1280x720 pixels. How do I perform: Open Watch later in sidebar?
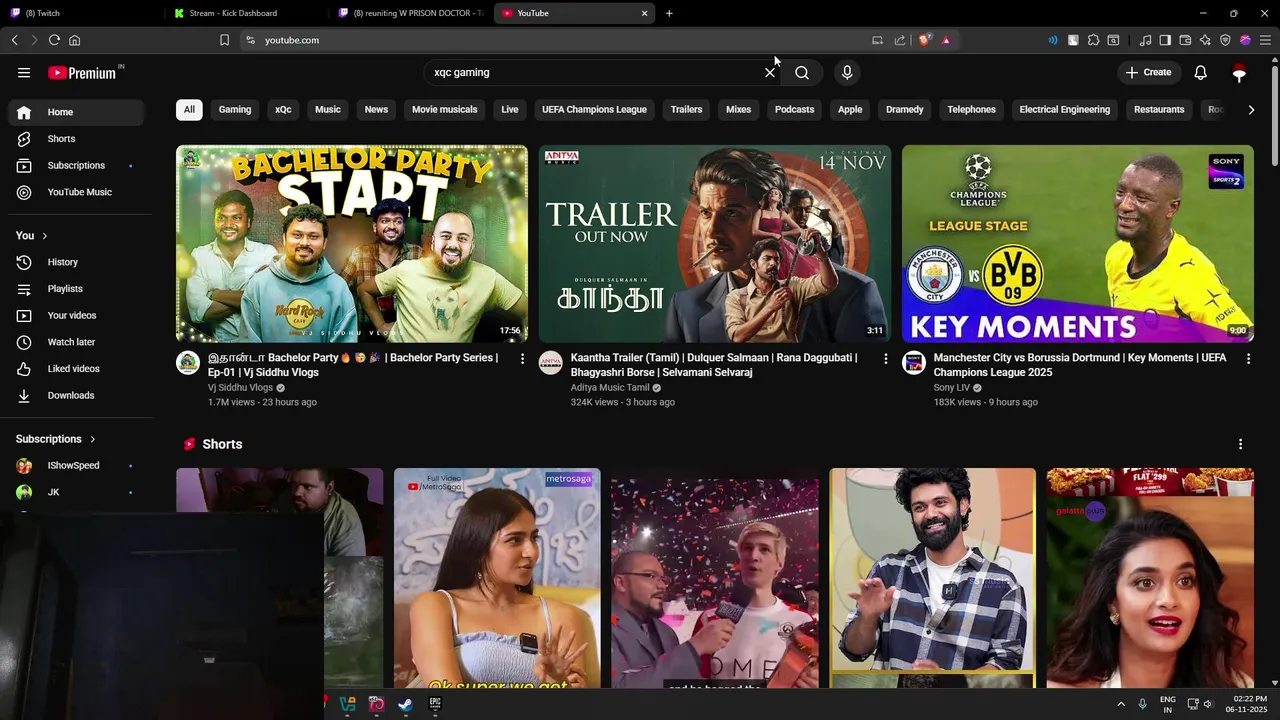point(76,342)
